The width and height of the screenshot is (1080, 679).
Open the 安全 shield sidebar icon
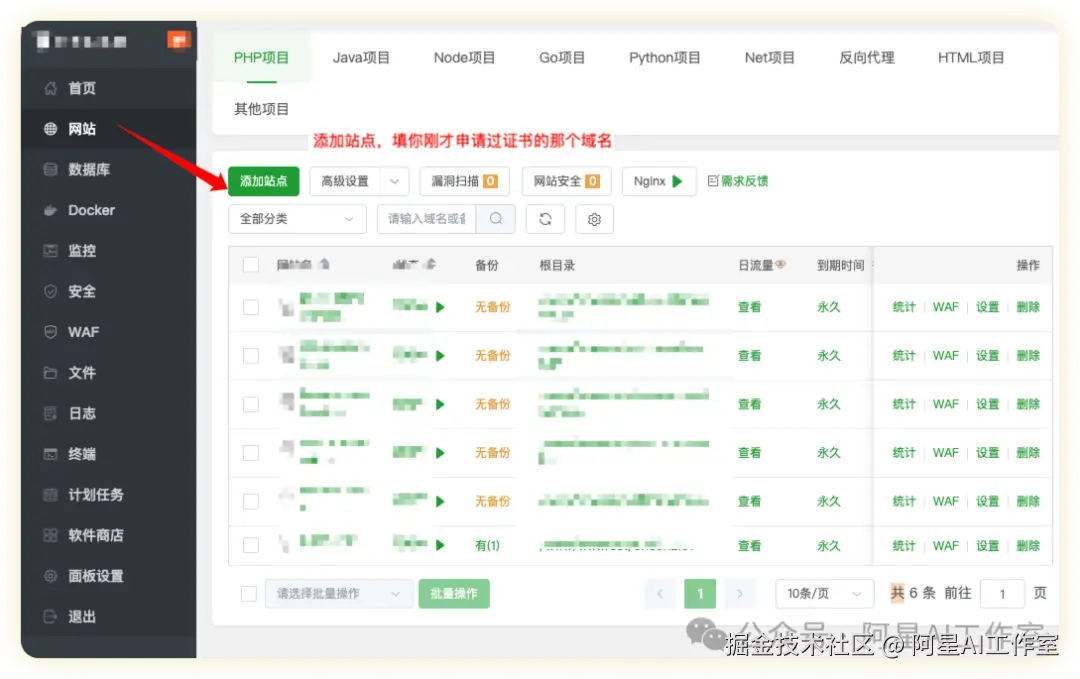coord(50,291)
